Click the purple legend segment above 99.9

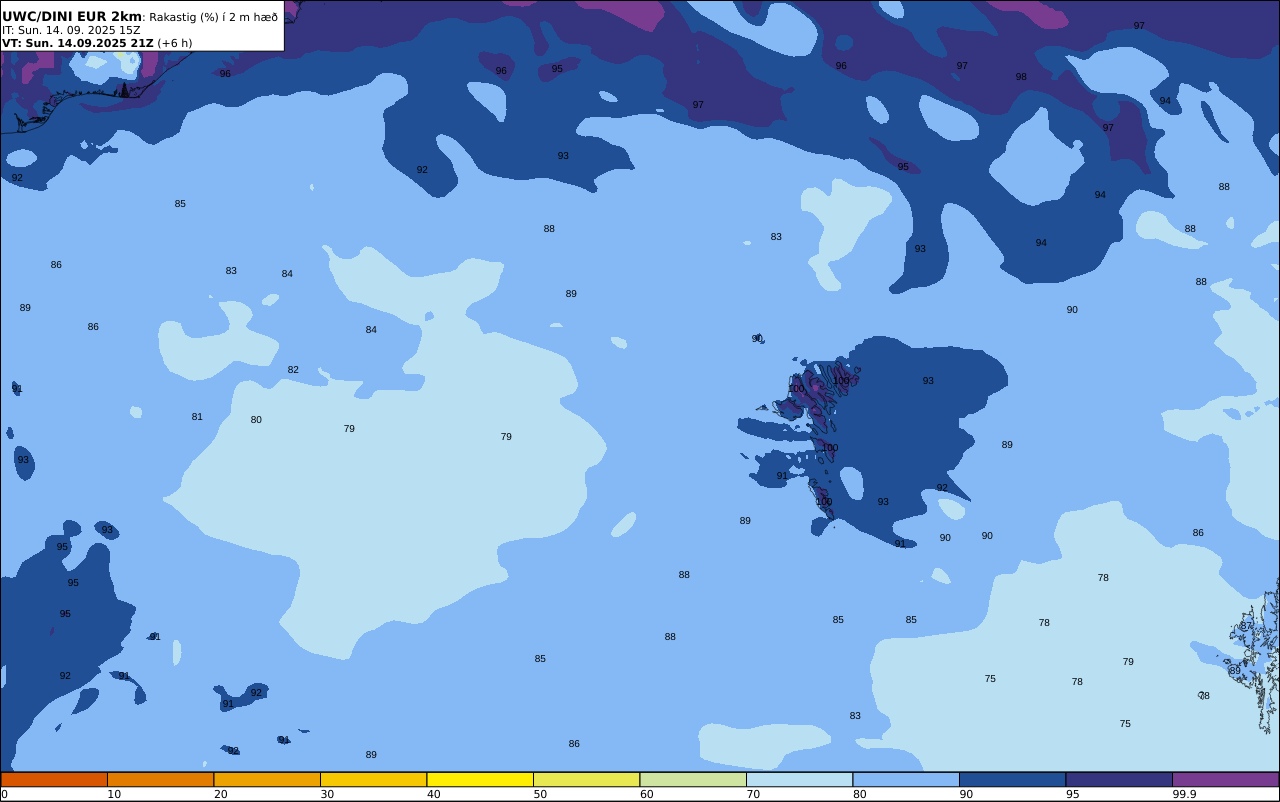tap(1225, 779)
